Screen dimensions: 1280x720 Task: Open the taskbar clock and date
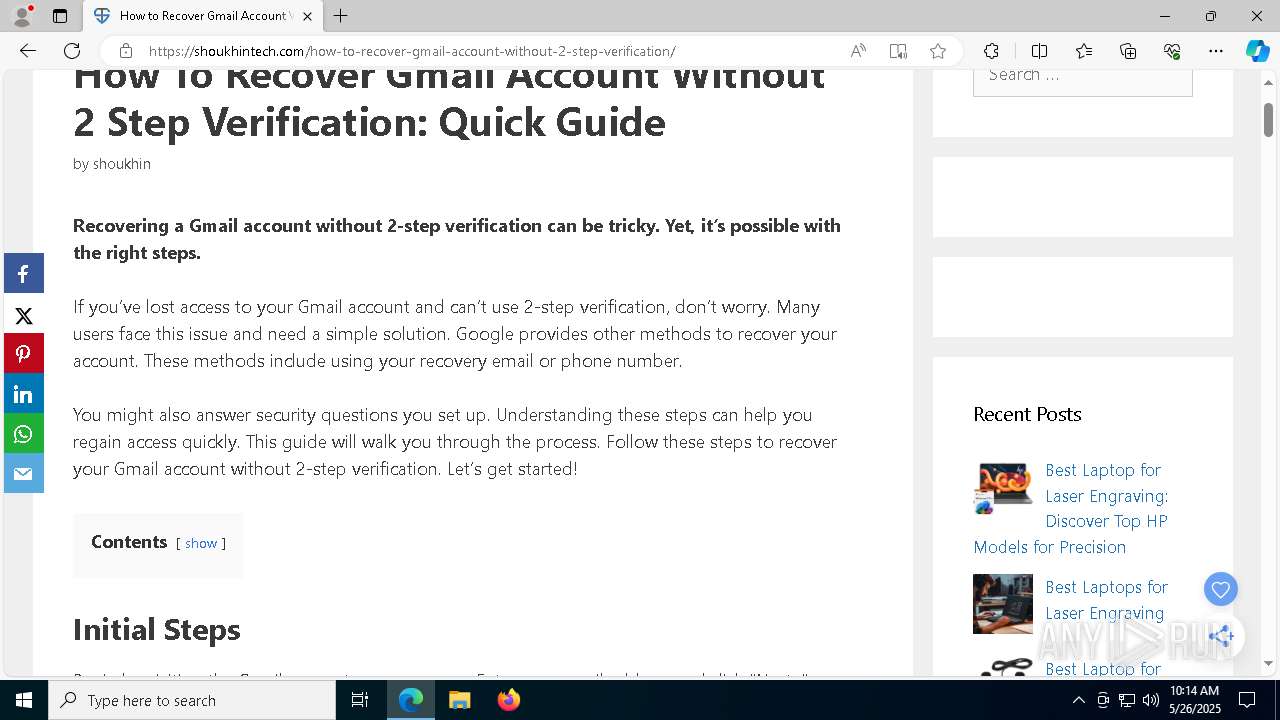1195,700
